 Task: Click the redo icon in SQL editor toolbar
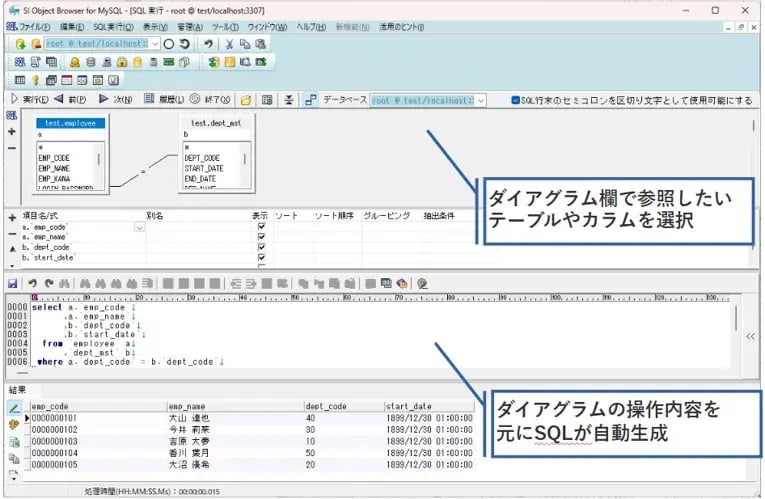pyautogui.click(x=48, y=283)
